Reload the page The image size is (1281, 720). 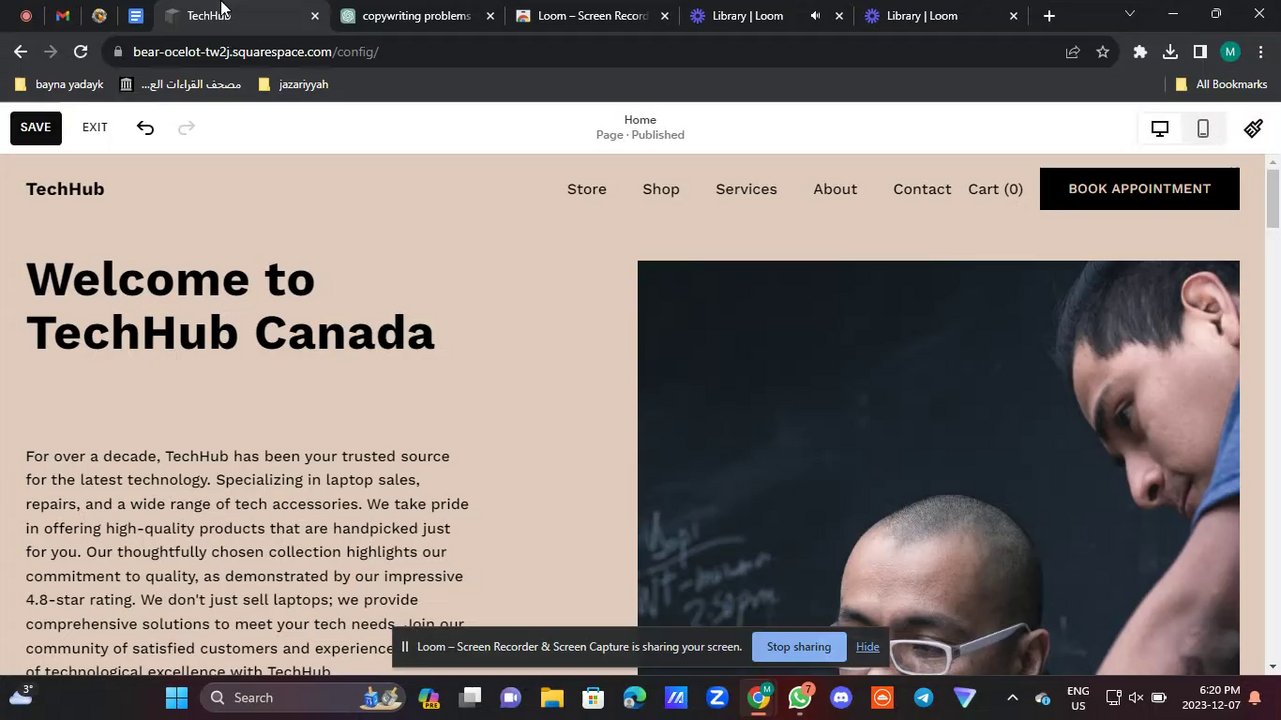tap(81, 52)
